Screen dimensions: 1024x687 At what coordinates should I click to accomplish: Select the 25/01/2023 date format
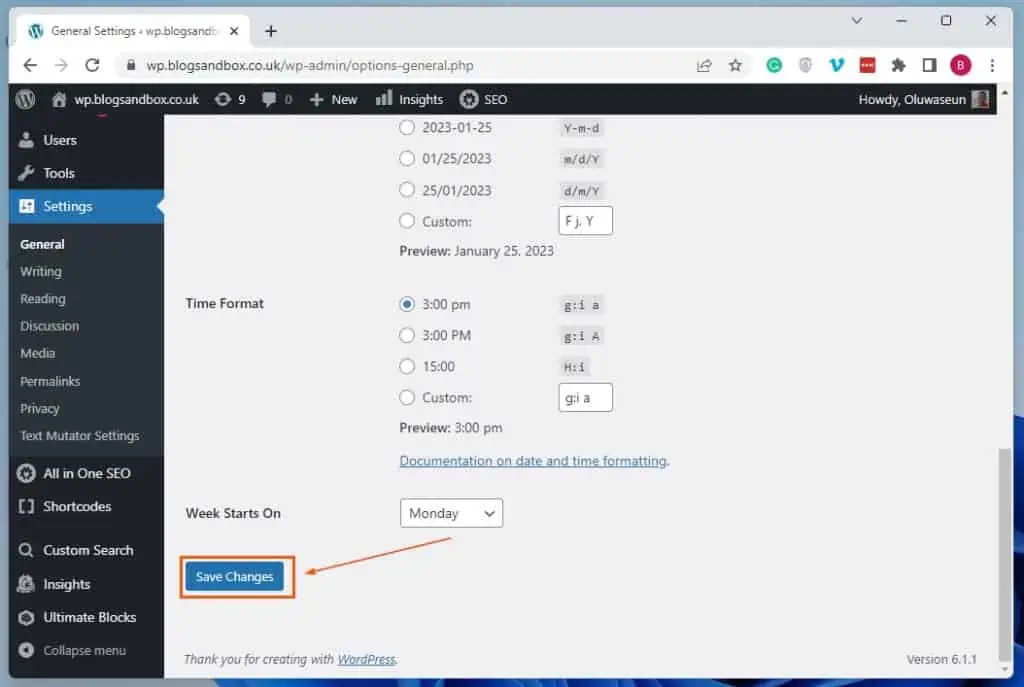pyautogui.click(x=407, y=190)
